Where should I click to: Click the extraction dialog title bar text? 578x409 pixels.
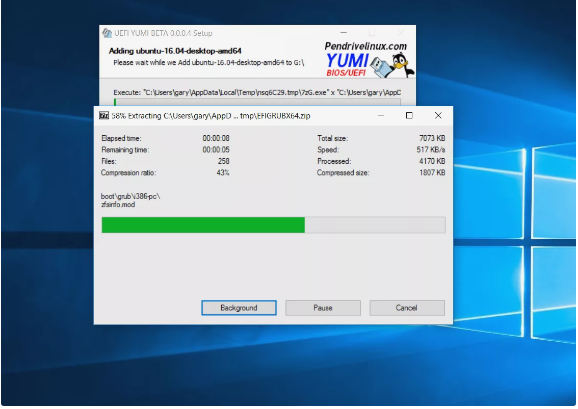click(211, 116)
